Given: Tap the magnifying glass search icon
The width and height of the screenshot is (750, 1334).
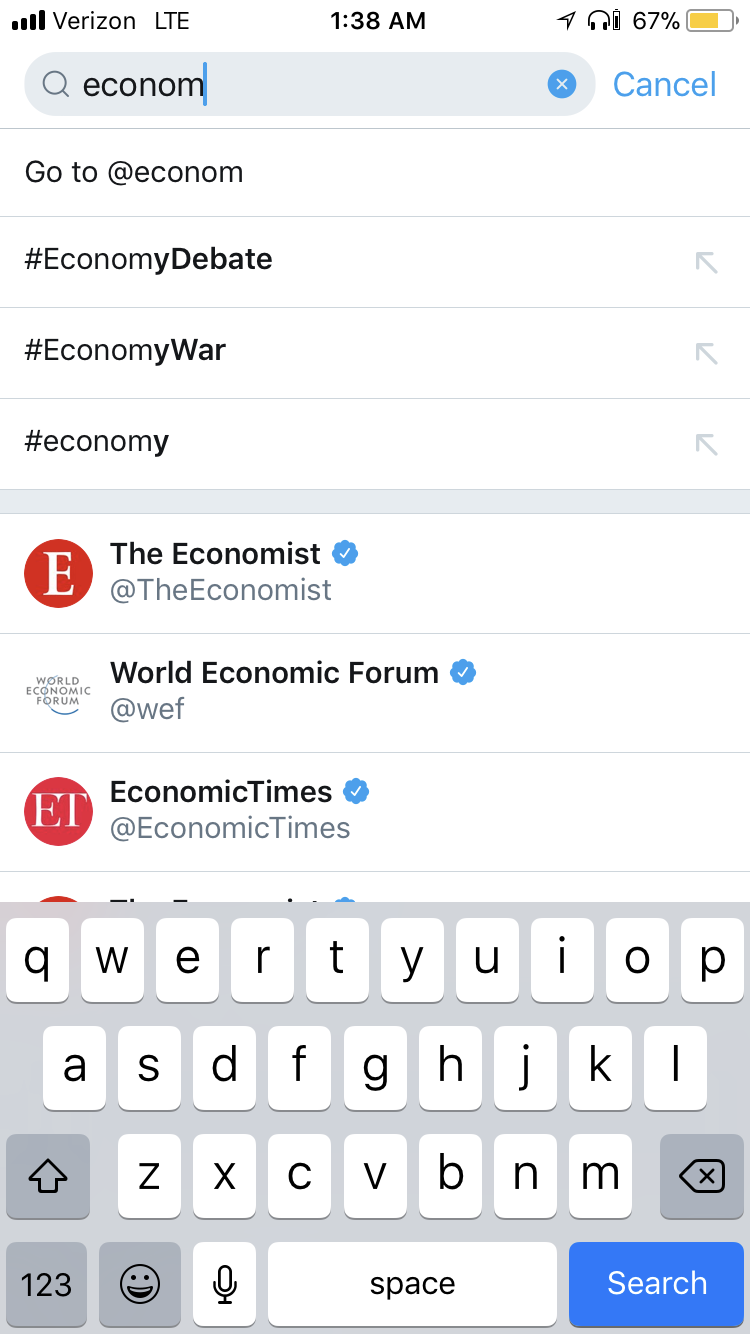Looking at the screenshot, I should coord(55,85).
